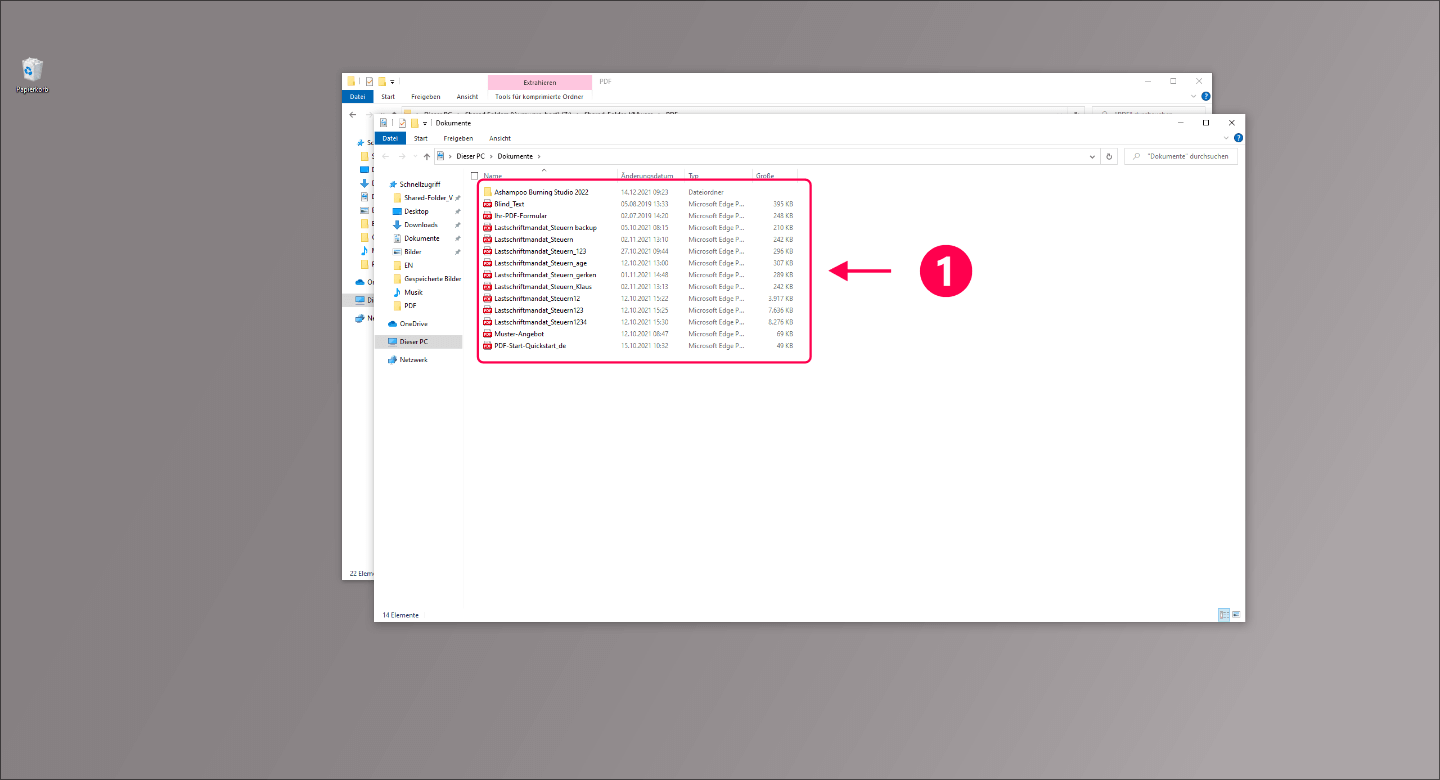Screen dimensions: 1440x780
Task: Open Datei tab in rear PDF window
Action: point(357,97)
